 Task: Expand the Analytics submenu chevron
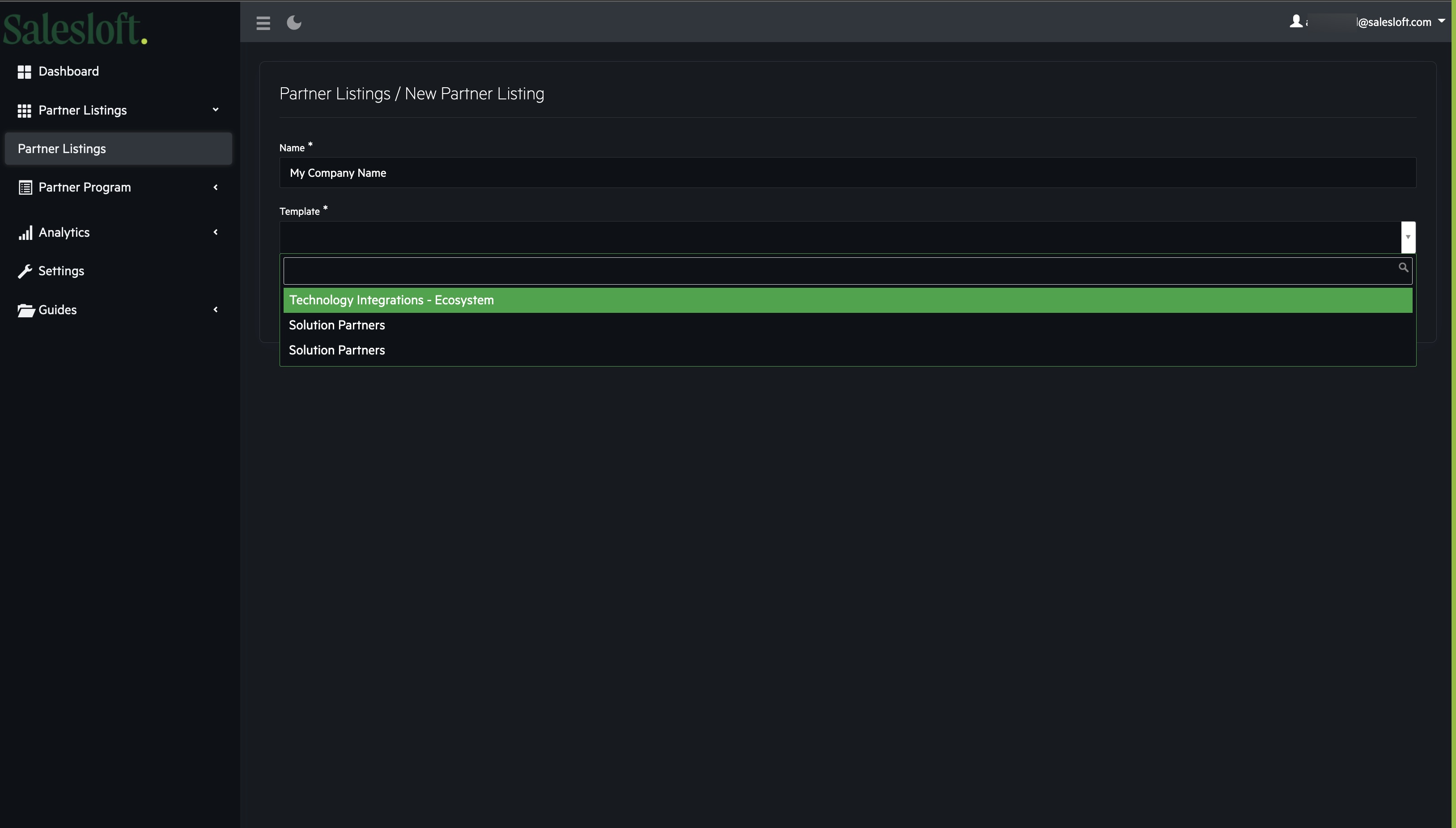[x=216, y=232]
